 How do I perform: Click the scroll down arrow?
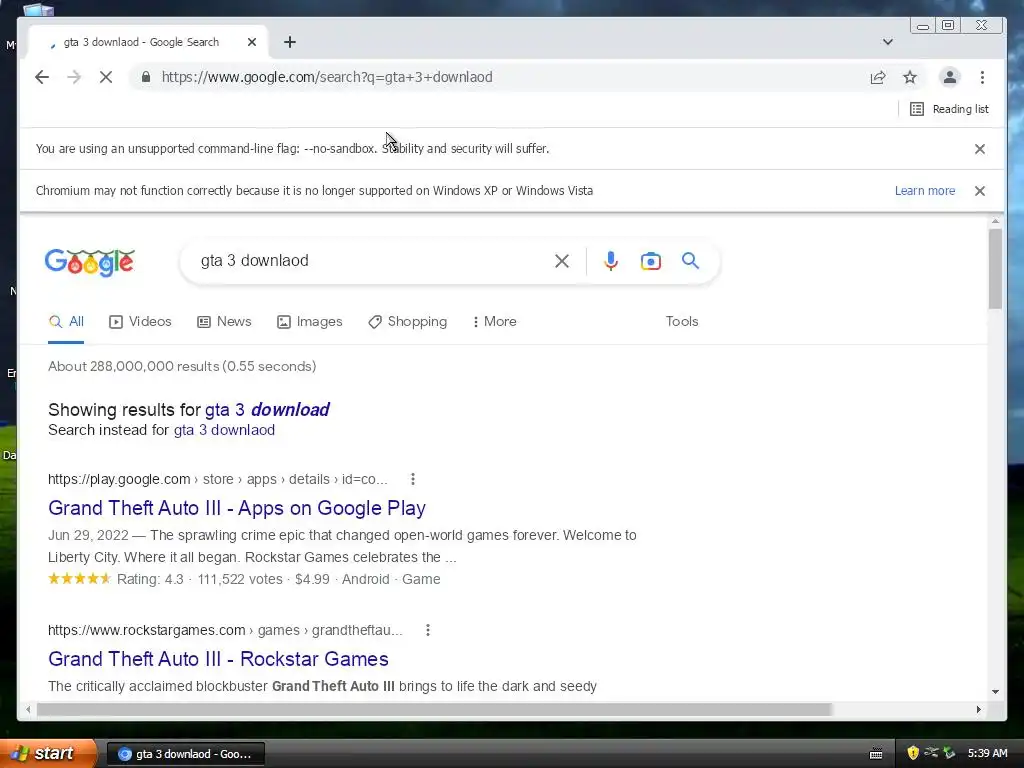click(995, 692)
